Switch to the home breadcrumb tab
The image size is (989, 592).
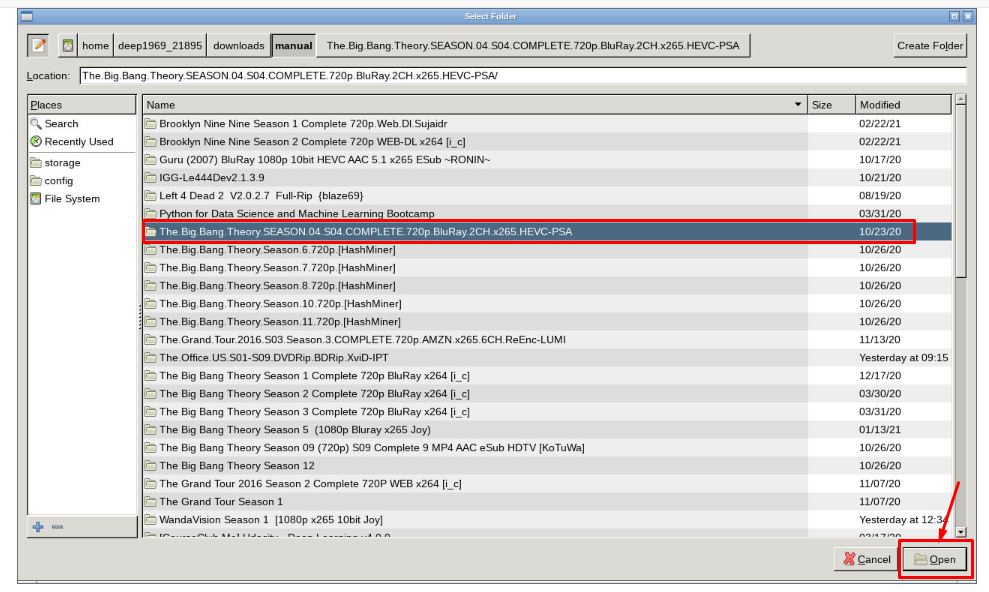95,45
